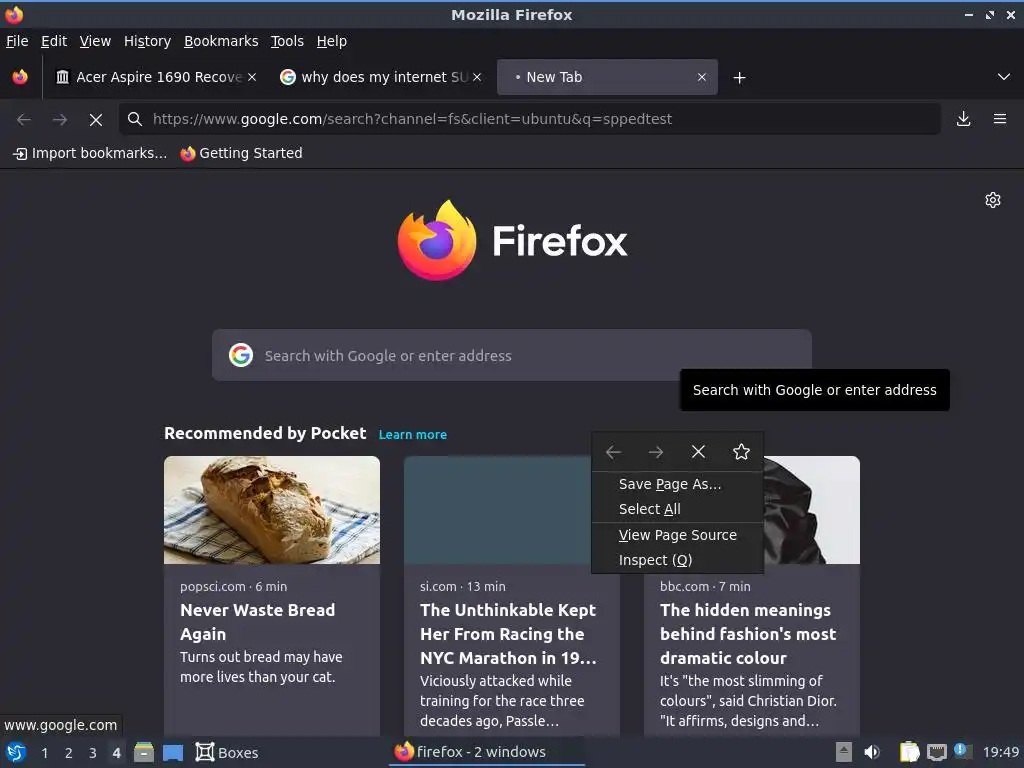This screenshot has height=768, width=1024.
Task: Open file manager from panel
Action: 144,752
